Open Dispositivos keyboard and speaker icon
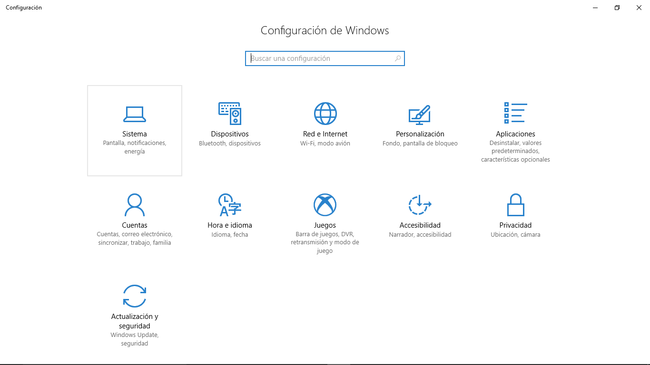The width and height of the screenshot is (650, 365). click(230, 113)
